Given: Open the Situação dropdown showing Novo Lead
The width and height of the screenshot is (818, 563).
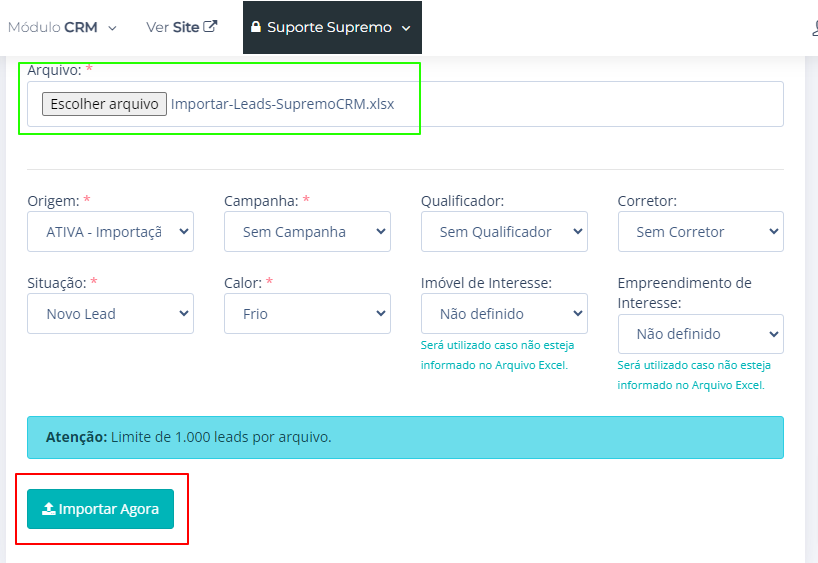Looking at the screenshot, I should [x=110, y=314].
